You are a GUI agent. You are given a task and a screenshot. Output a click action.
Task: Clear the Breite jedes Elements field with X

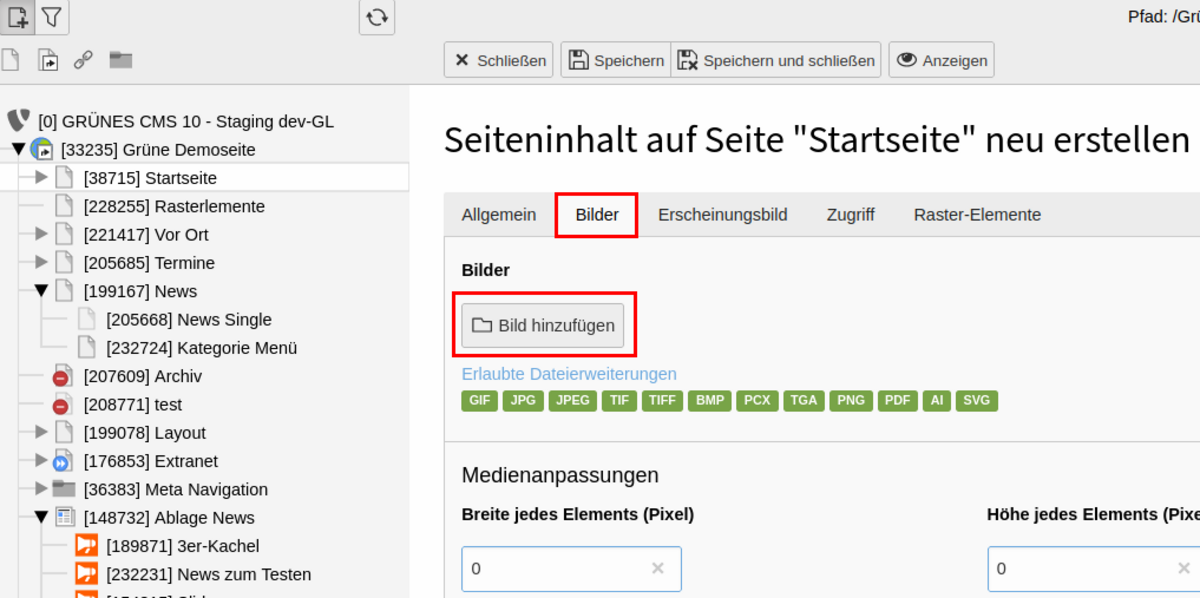coord(658,568)
